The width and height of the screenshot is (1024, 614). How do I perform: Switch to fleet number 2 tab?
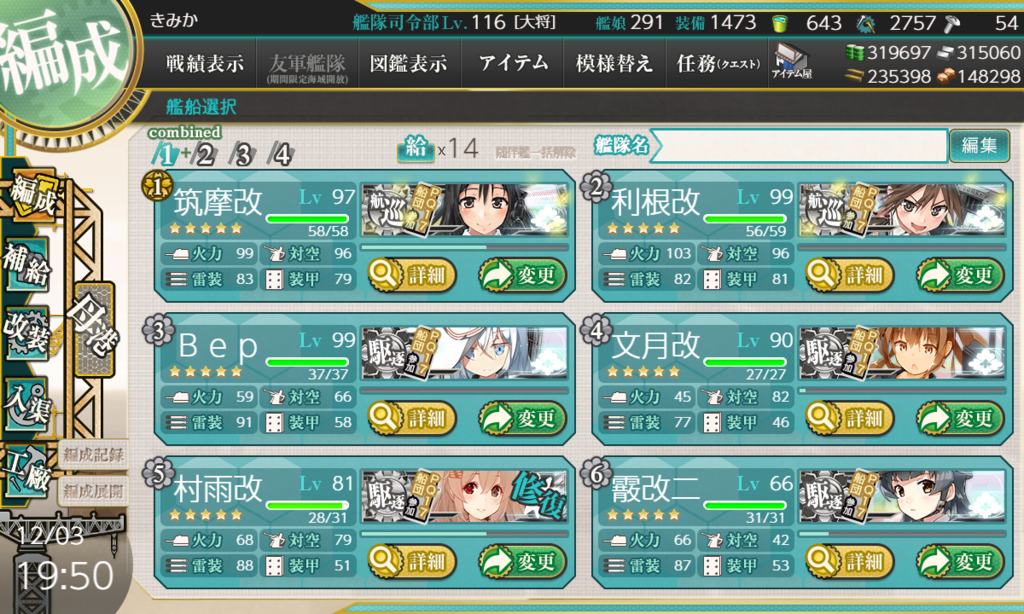[x=204, y=155]
